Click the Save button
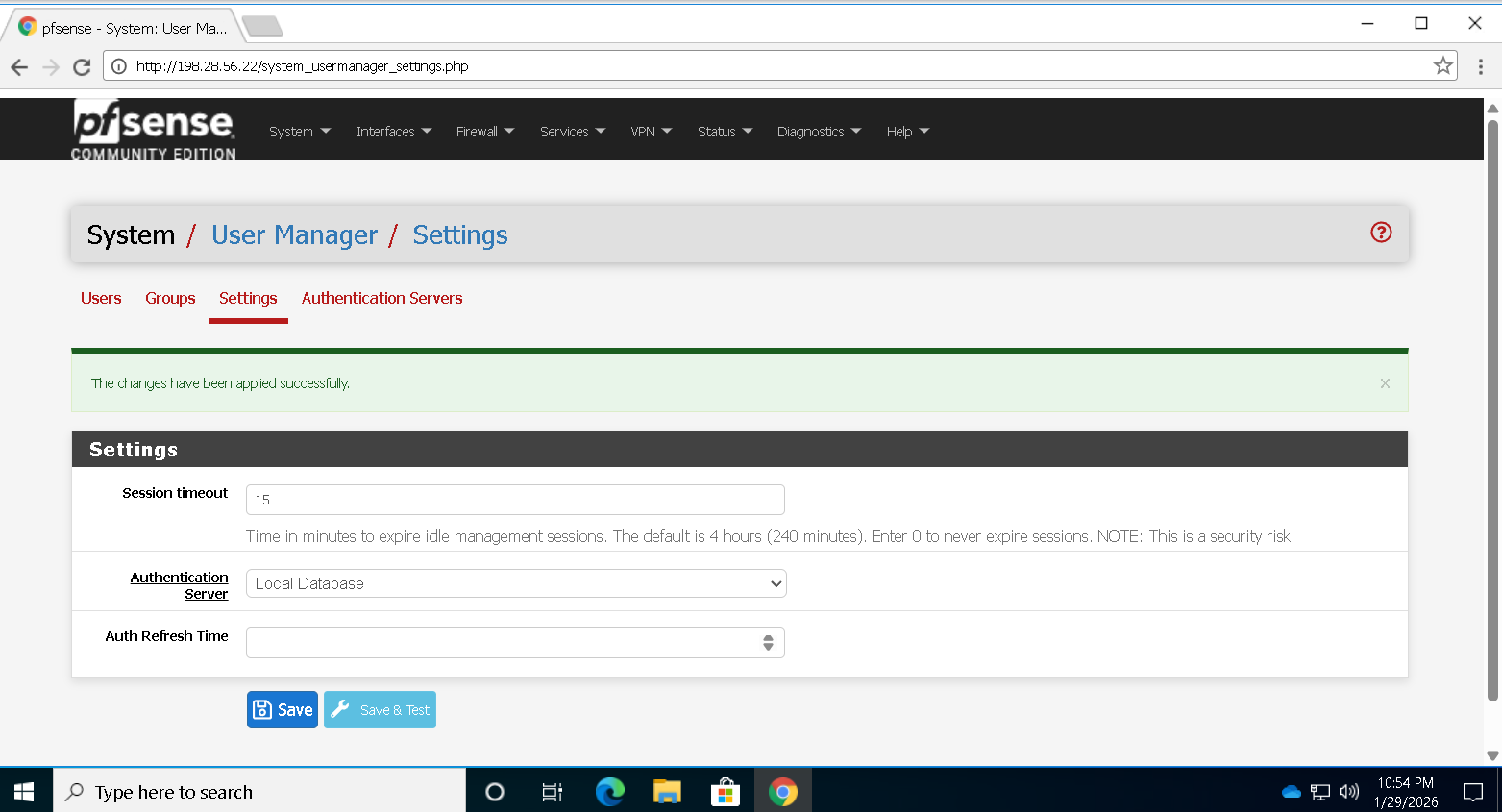The width and height of the screenshot is (1502, 812). tap(283, 710)
